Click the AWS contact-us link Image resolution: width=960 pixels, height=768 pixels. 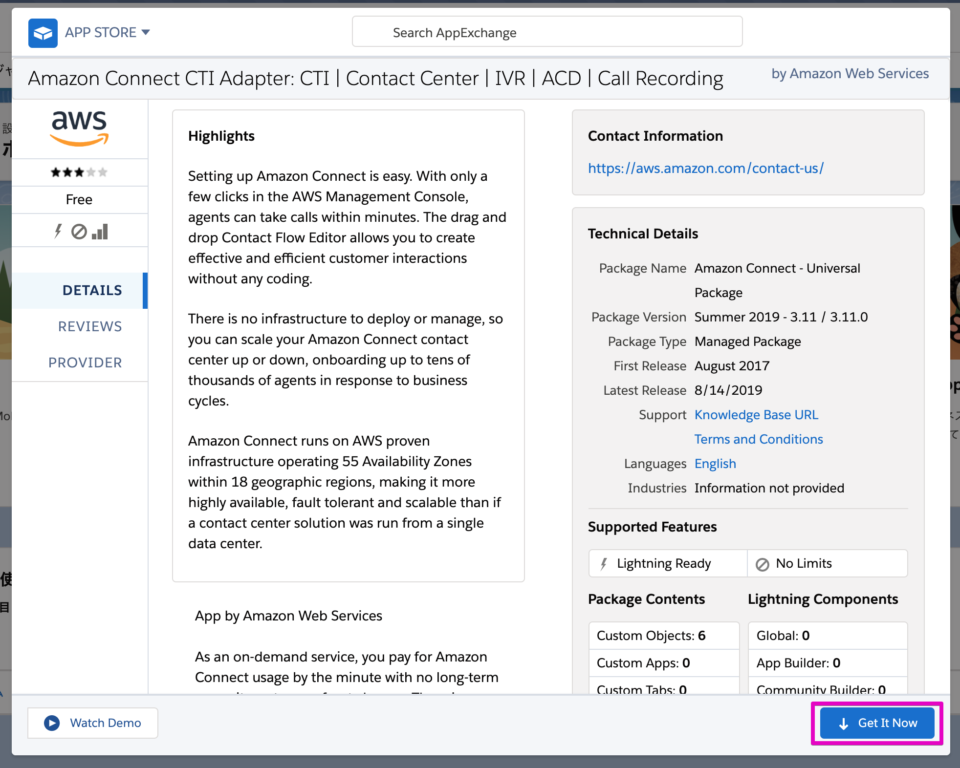coord(705,168)
